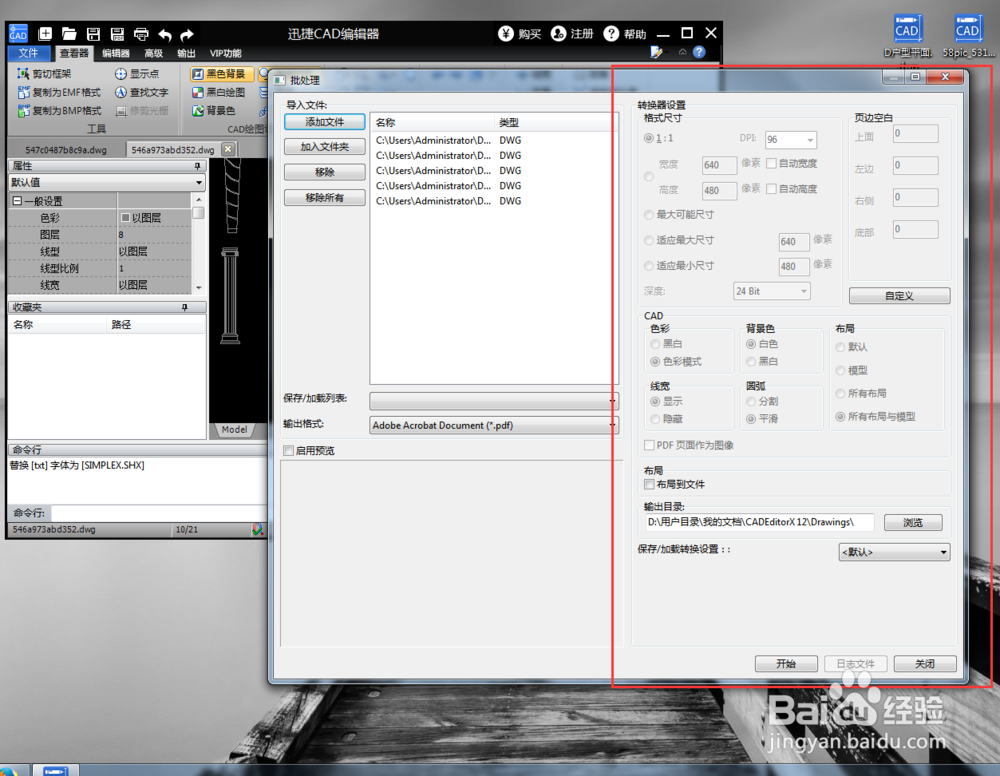Select 白色 background radio option
The image size is (1000, 776).
pos(751,344)
